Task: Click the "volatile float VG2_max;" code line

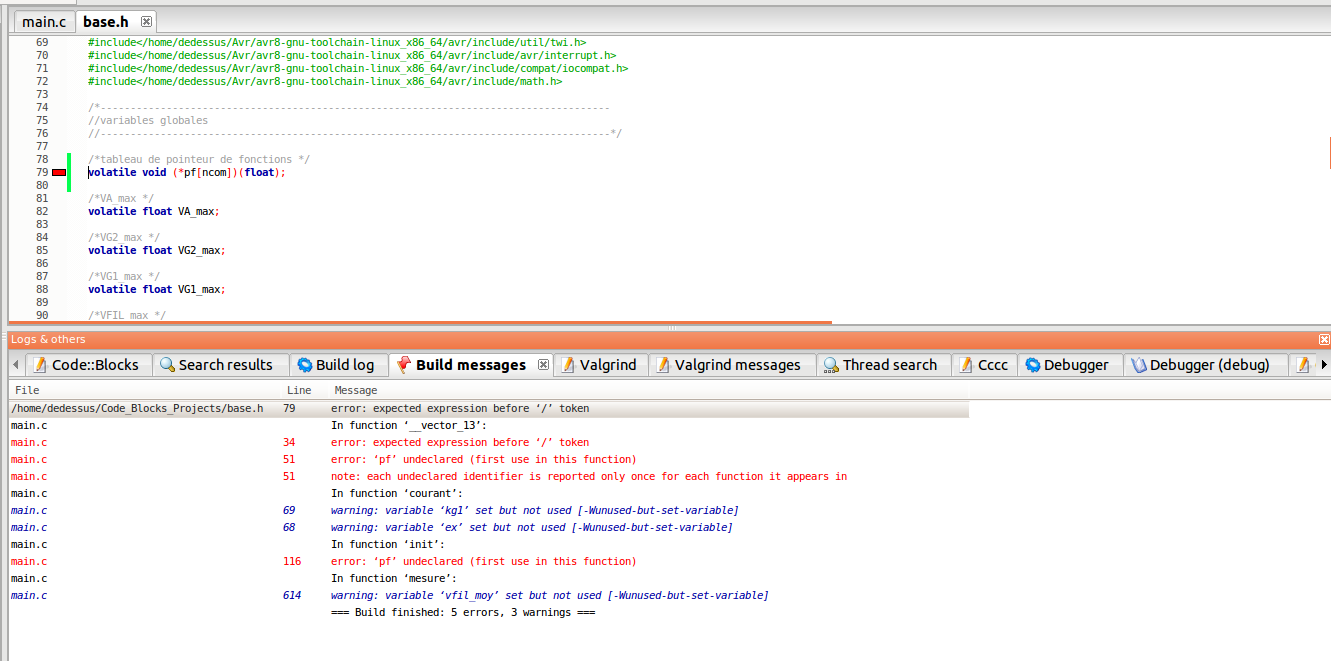Action: pos(156,251)
